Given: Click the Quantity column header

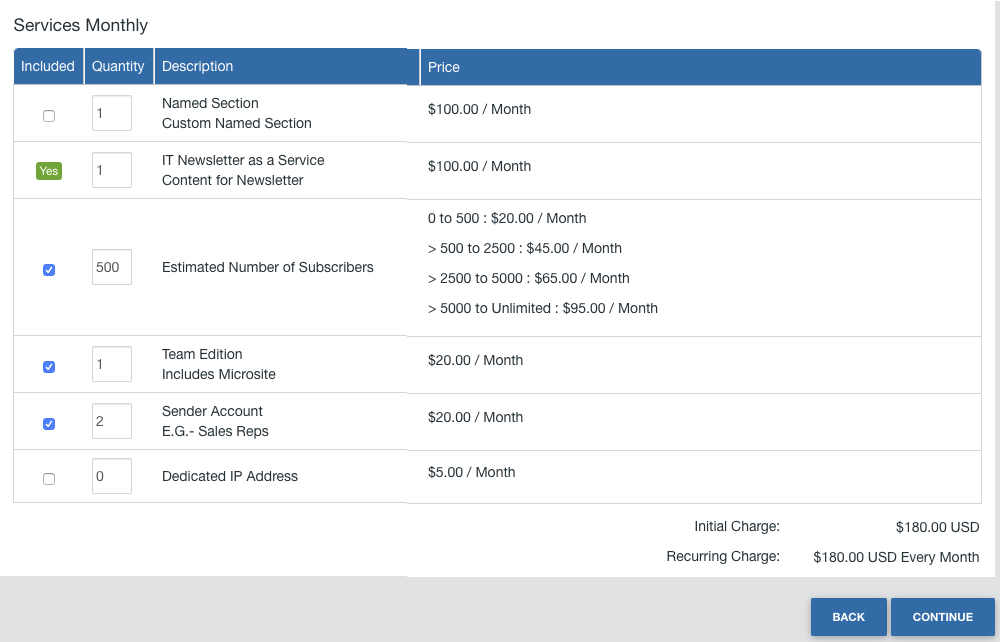Looking at the screenshot, I should click(118, 67).
